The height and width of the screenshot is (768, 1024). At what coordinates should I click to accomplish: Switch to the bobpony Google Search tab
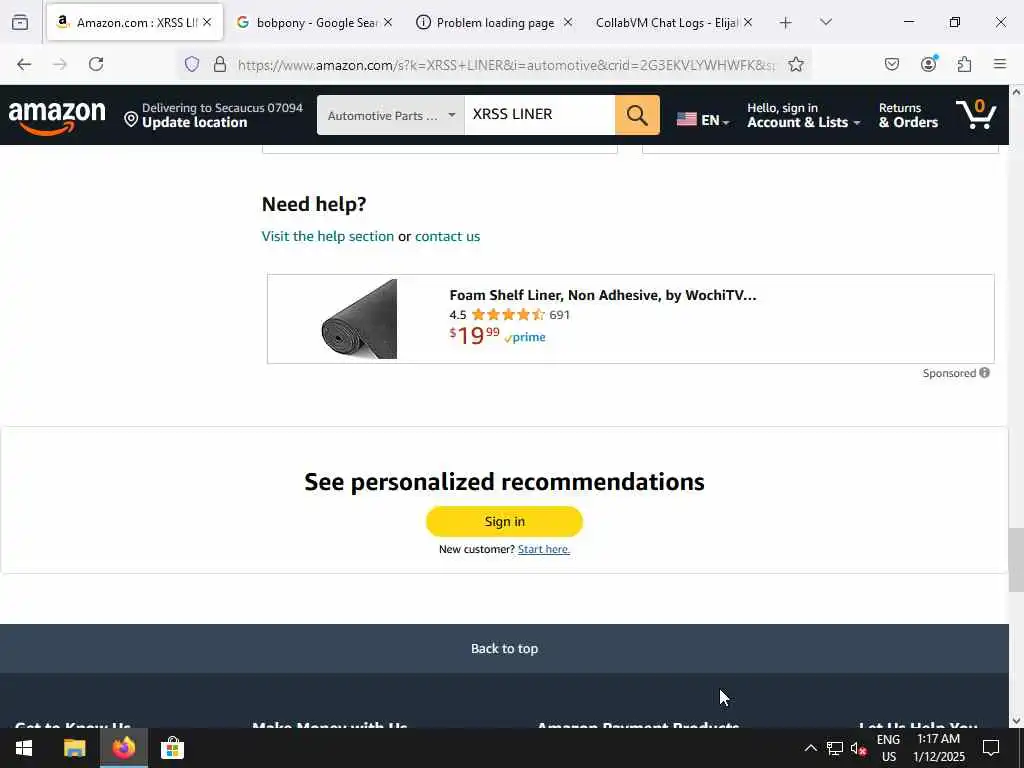(x=315, y=23)
